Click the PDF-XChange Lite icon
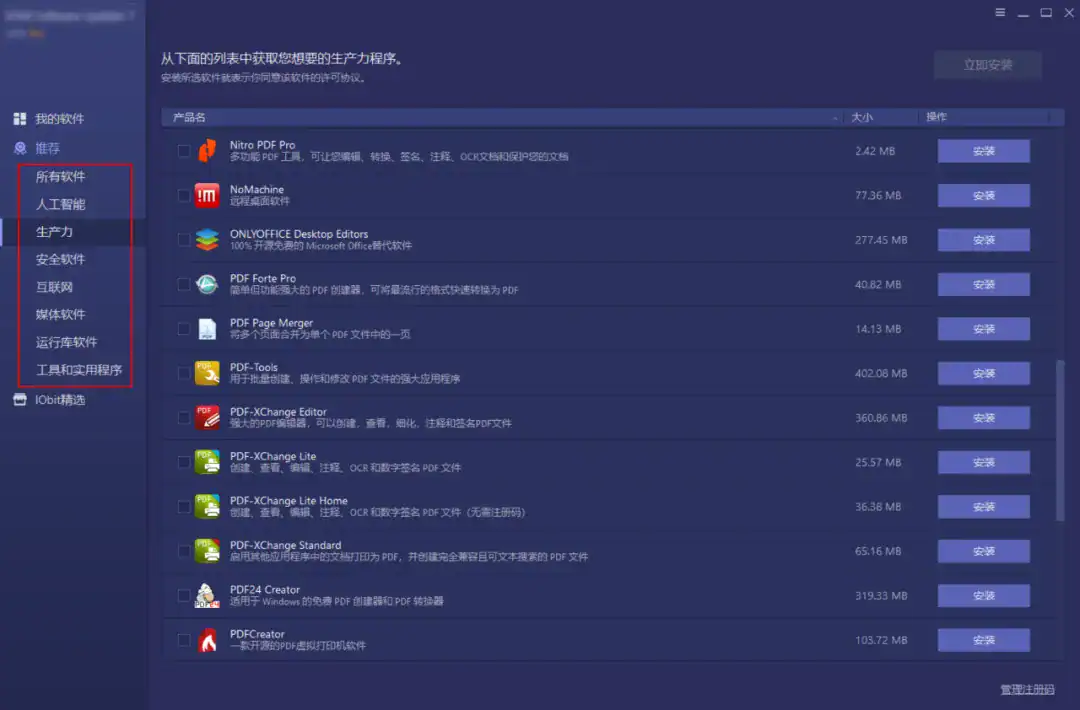The height and width of the screenshot is (710, 1080). point(207,461)
